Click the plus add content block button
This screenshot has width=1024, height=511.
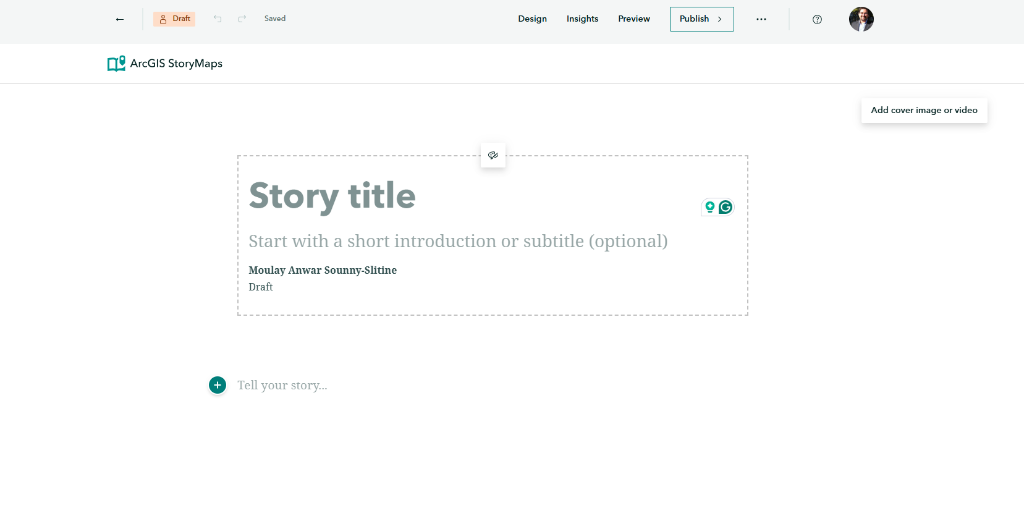pyautogui.click(x=217, y=385)
